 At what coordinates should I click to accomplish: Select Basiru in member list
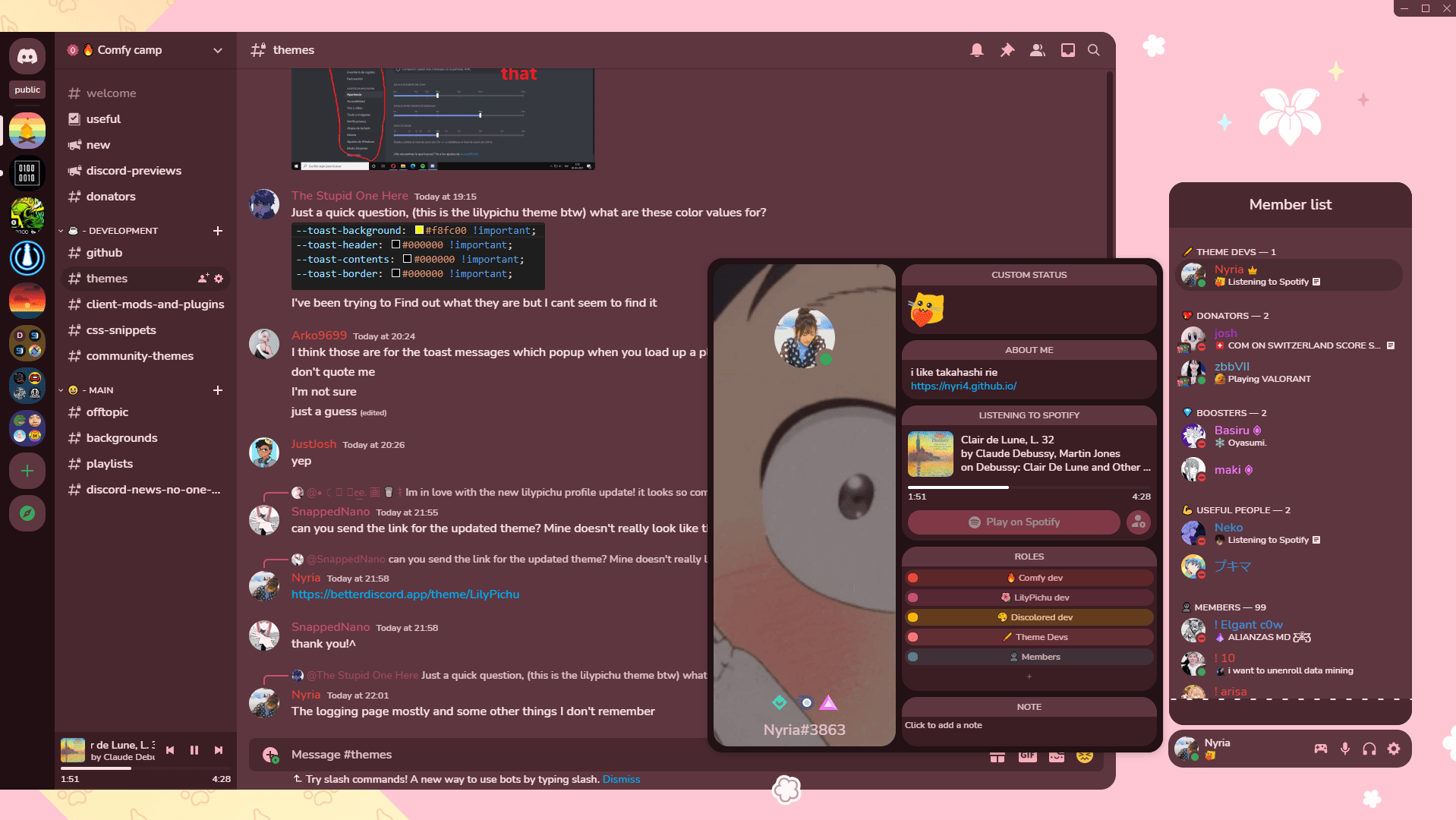1289,436
